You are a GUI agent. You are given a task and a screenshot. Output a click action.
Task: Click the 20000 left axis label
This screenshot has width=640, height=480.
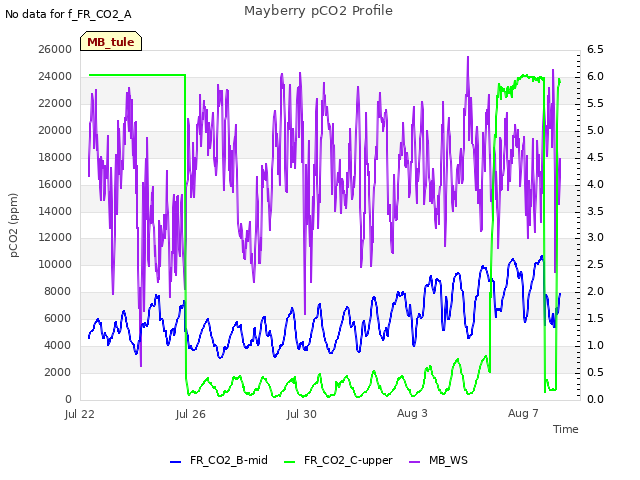point(55,130)
